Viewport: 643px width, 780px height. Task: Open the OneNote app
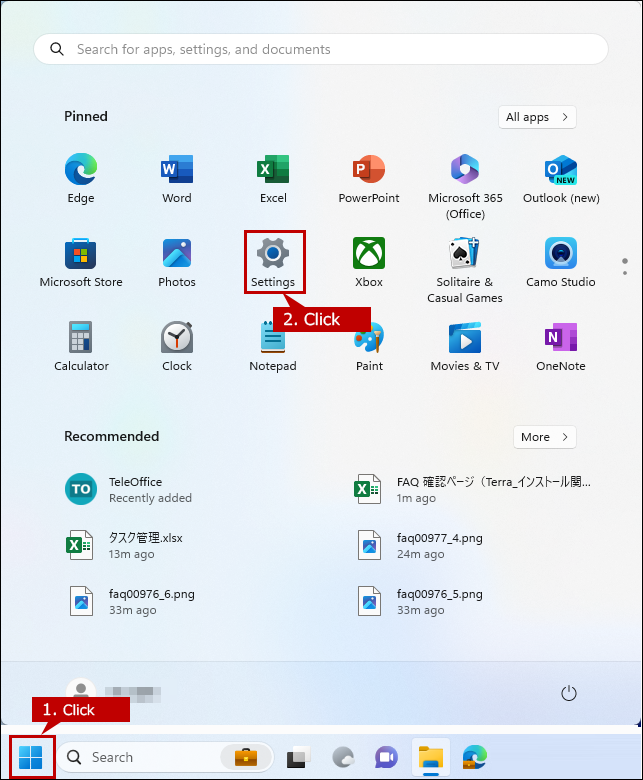(561, 347)
